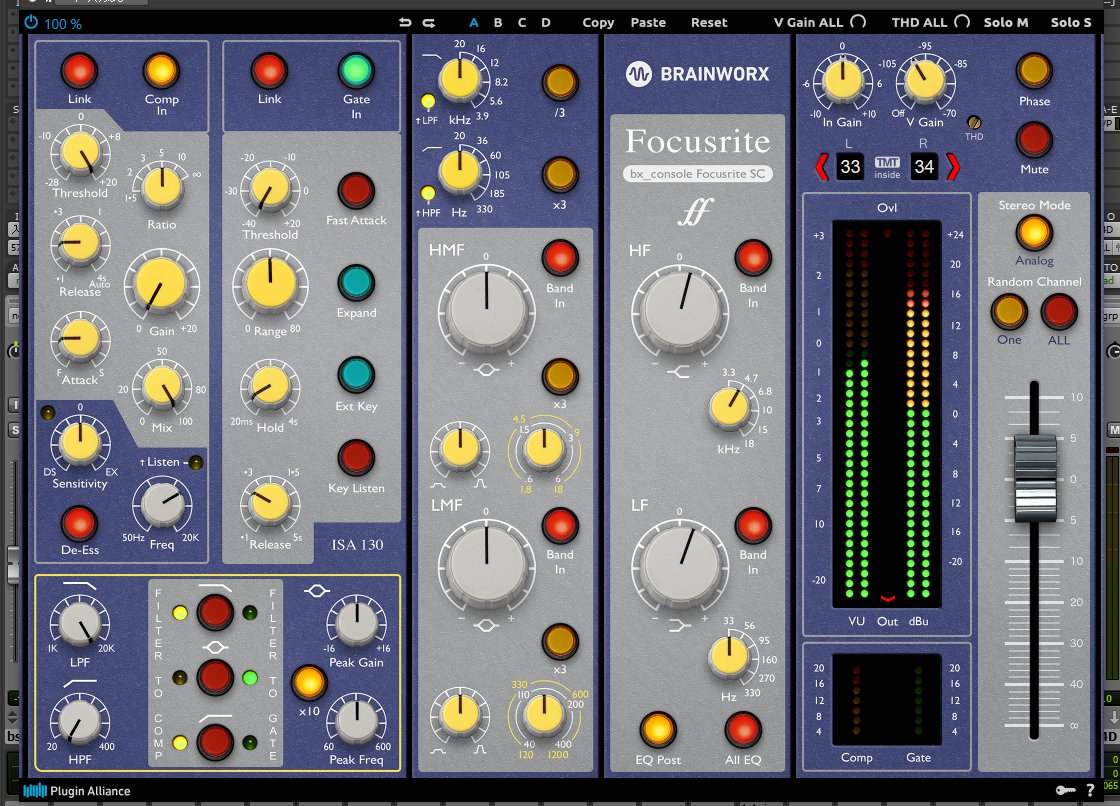Toggle the De-Ess button

pos(79,523)
